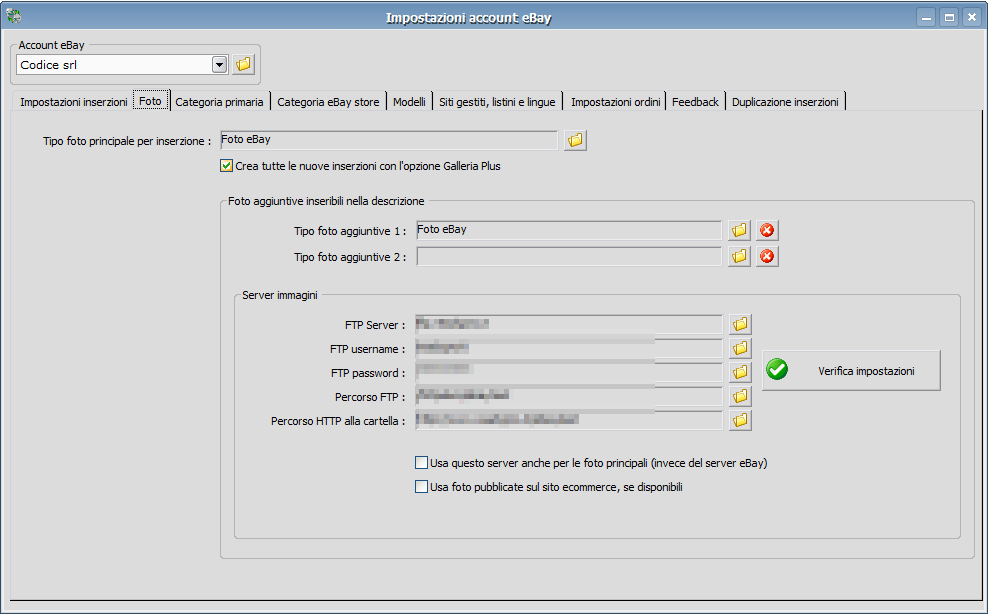The height and width of the screenshot is (614, 988).
Task: Click the Tipo foto aggiuntive 1 field
Action: (569, 230)
